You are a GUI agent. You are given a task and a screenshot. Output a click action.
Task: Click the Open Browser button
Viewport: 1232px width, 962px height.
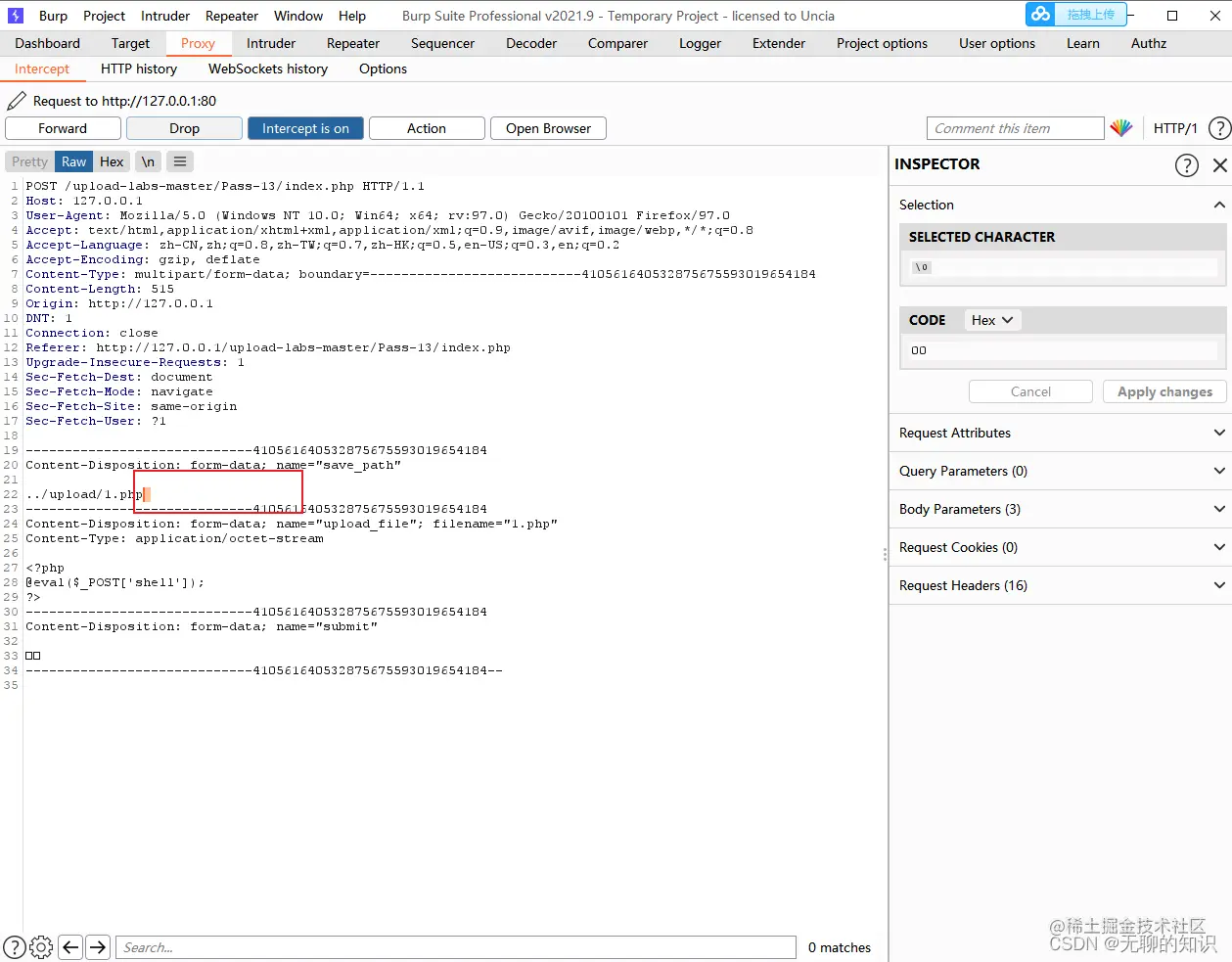pos(548,128)
